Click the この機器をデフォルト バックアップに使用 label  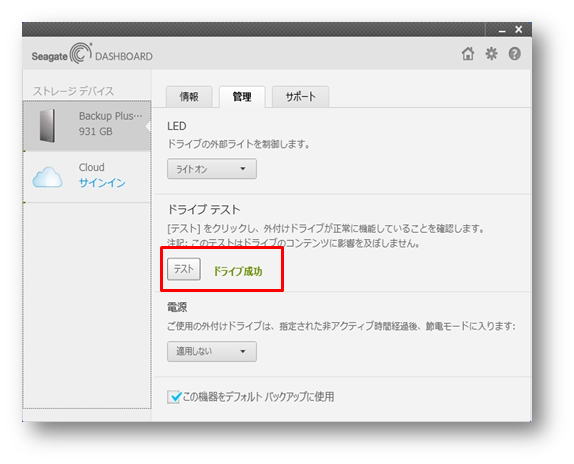point(258,397)
